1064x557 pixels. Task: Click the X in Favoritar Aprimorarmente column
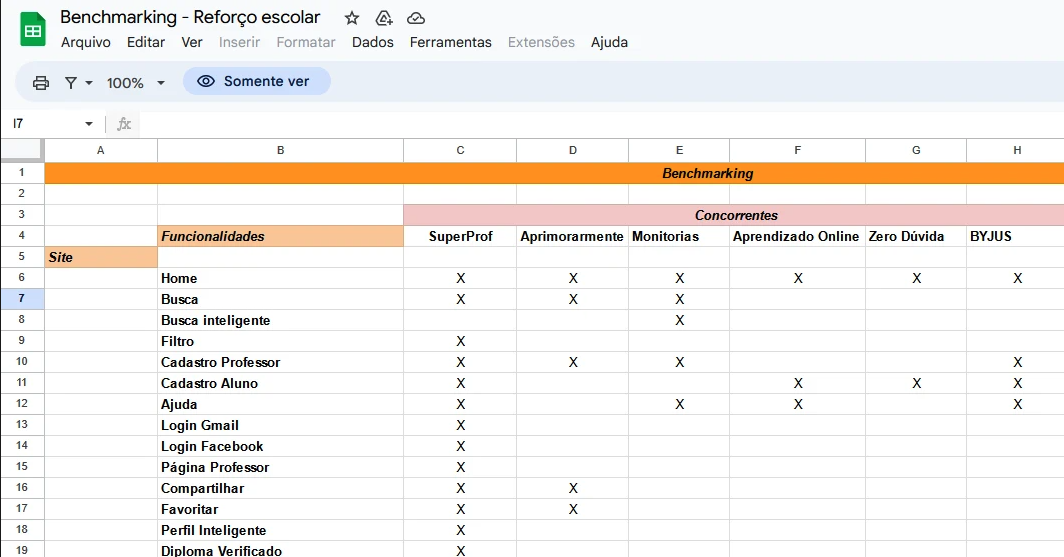tap(573, 510)
